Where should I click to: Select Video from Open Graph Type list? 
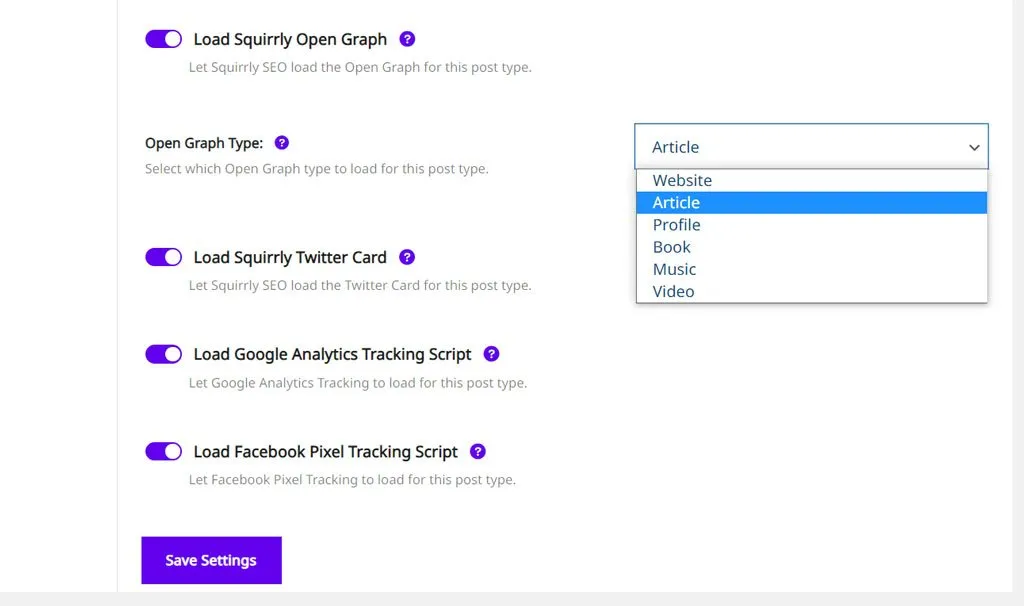point(811,291)
